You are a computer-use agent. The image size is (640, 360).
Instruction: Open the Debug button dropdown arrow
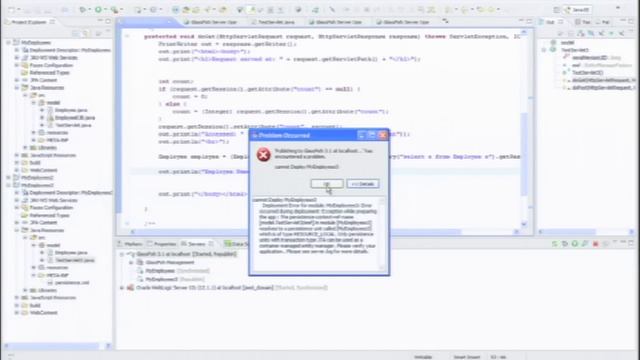89,10
